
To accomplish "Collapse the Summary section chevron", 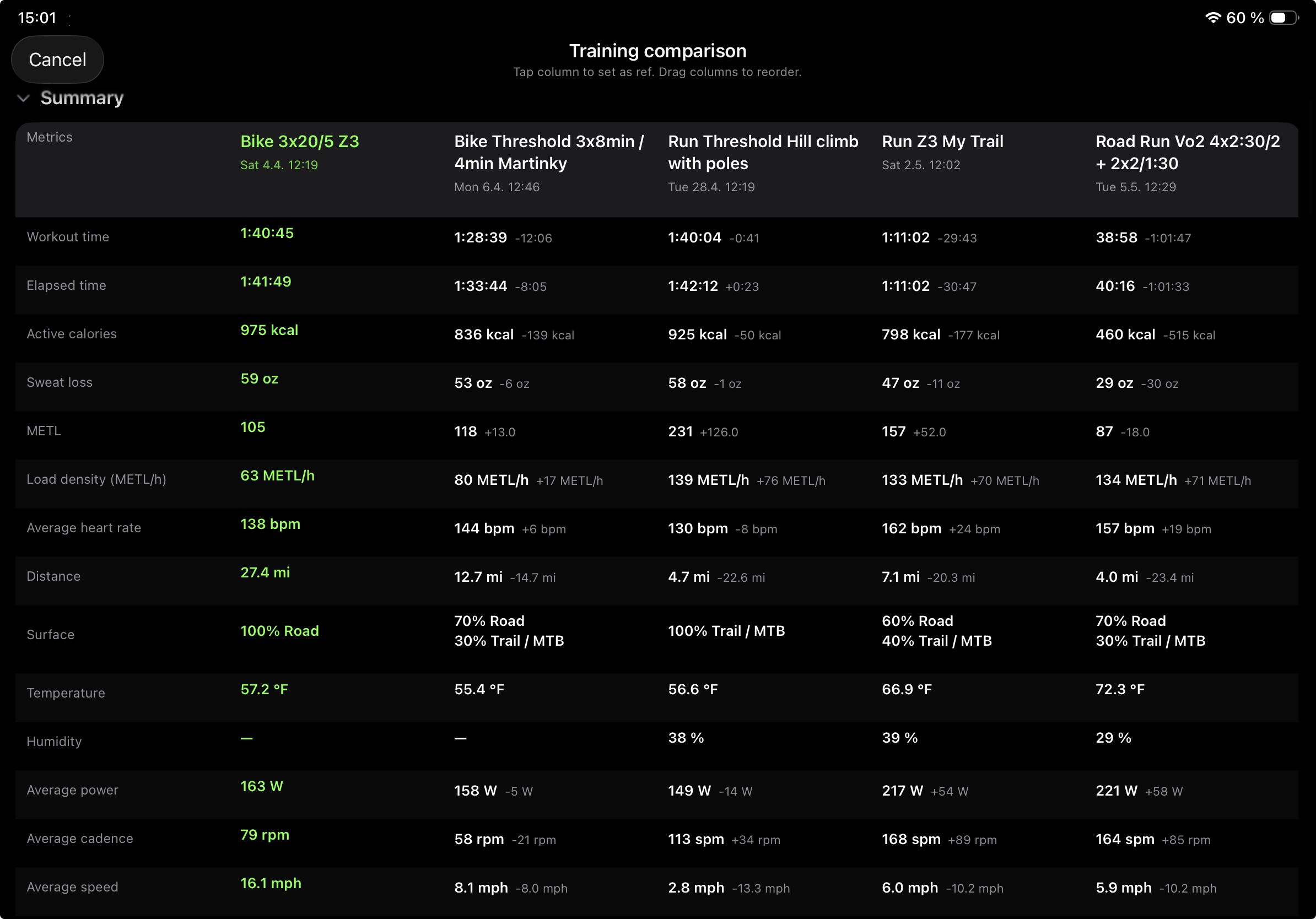I will (x=24, y=99).
